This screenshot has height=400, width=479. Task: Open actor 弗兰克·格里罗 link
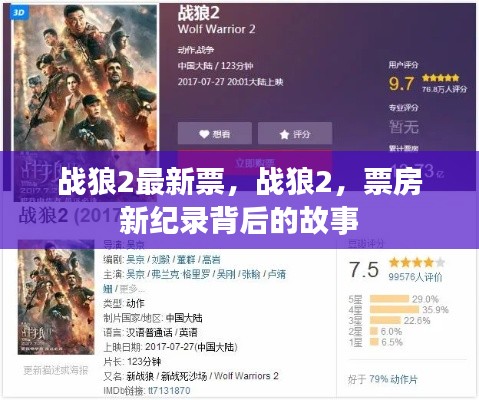(180, 274)
